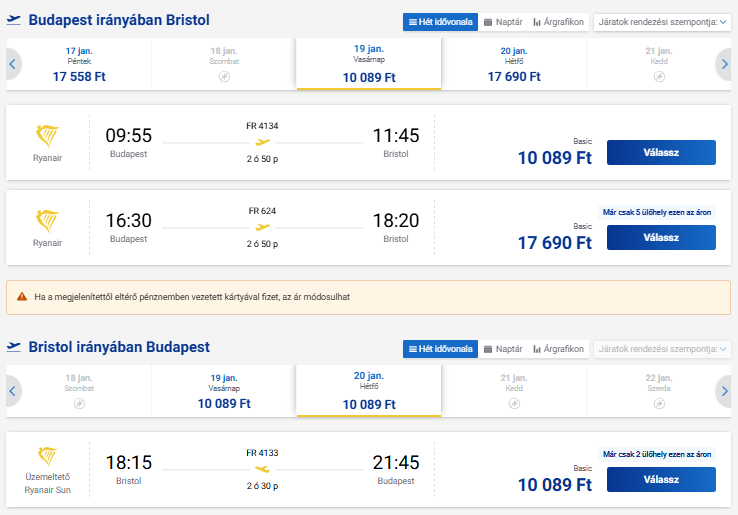Click the yellow plane icon on FR 4133 route

(x=262, y=469)
